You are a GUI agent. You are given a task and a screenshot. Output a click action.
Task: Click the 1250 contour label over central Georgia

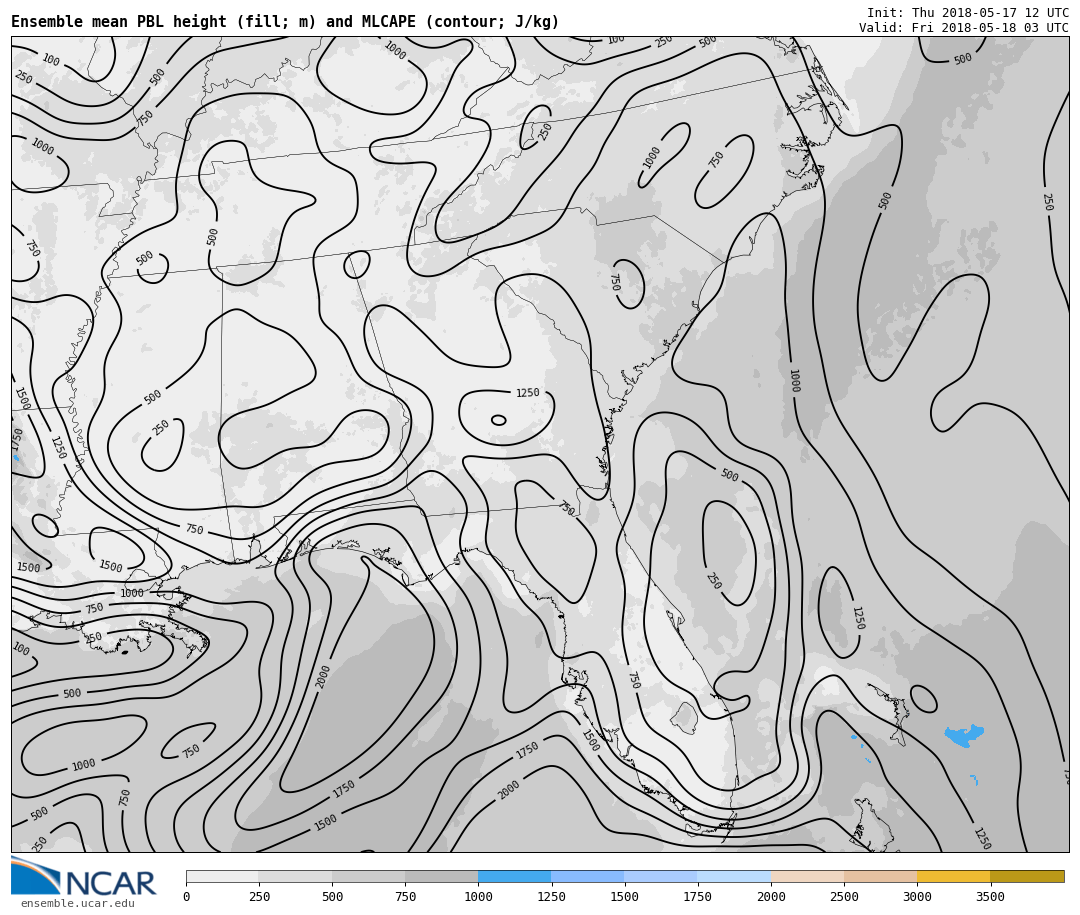(x=528, y=393)
